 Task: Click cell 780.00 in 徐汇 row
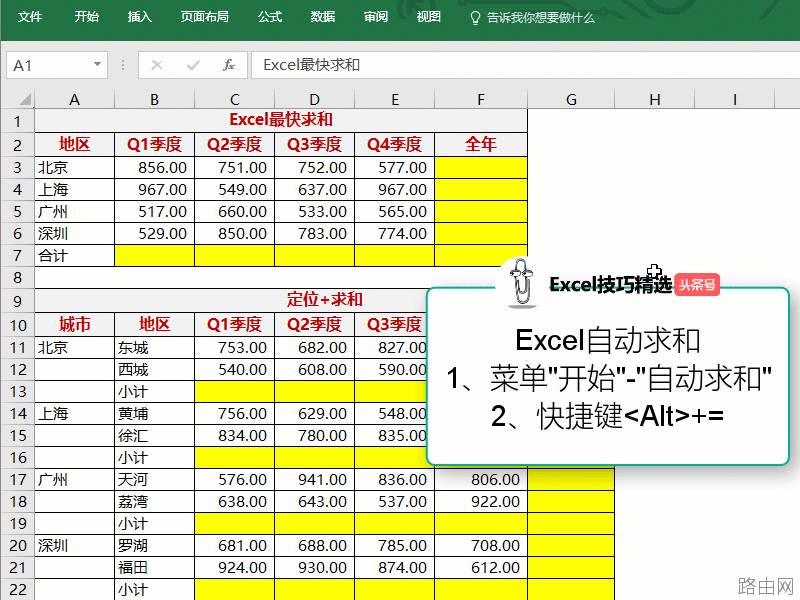pyautogui.click(x=314, y=435)
